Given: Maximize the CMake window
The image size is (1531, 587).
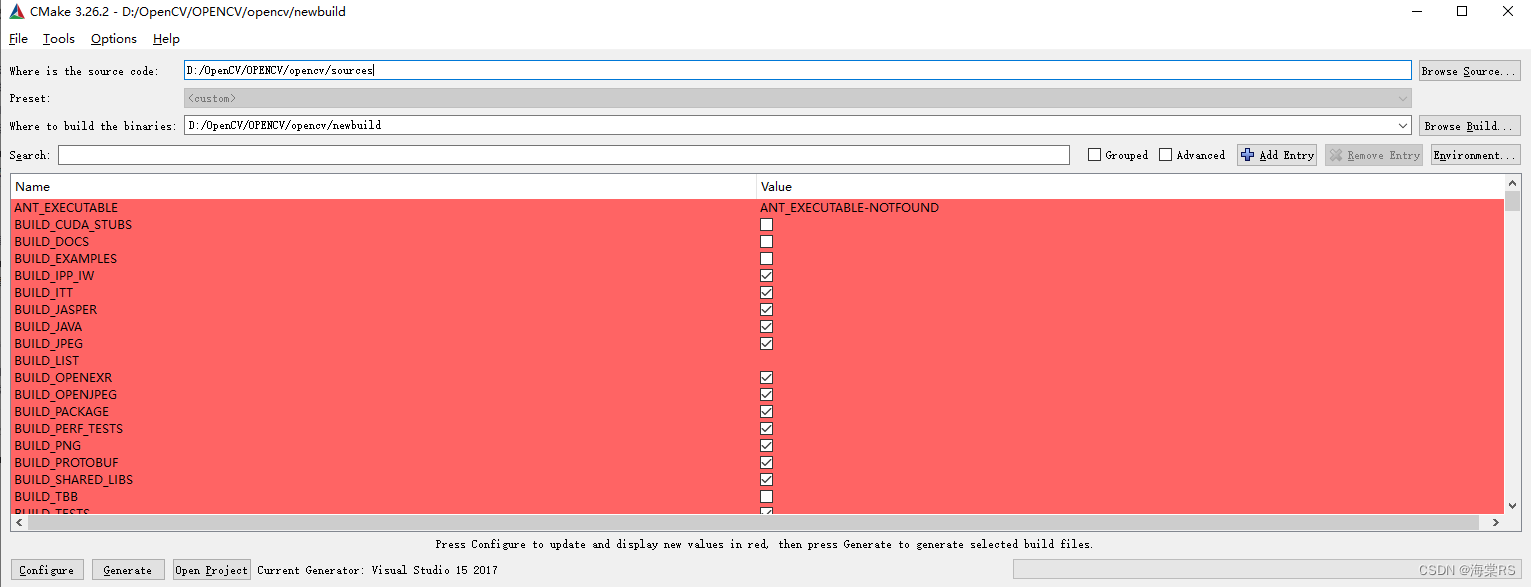Looking at the screenshot, I should tap(1462, 12).
